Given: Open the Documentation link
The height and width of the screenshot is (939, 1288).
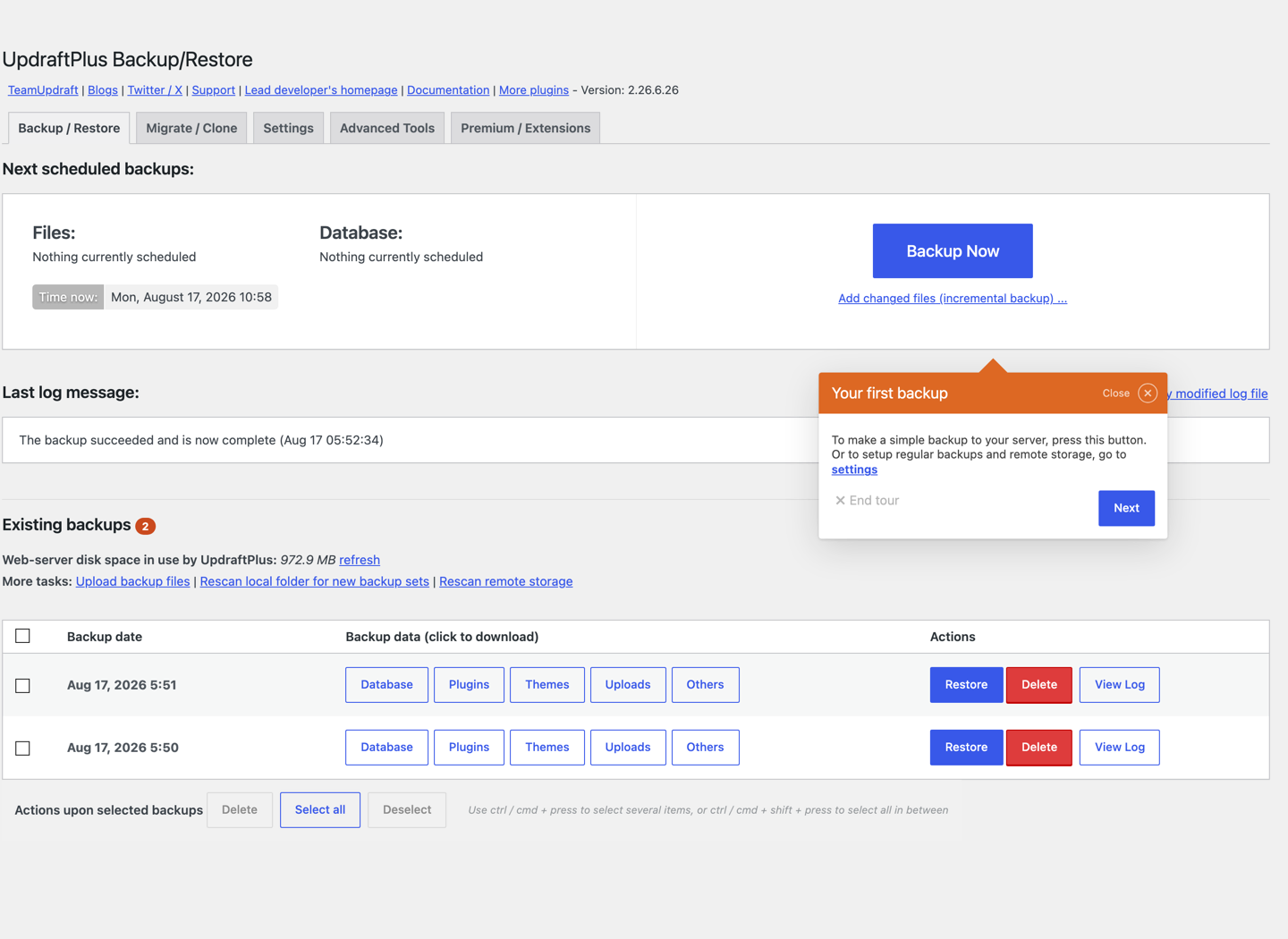Looking at the screenshot, I should click(x=448, y=90).
